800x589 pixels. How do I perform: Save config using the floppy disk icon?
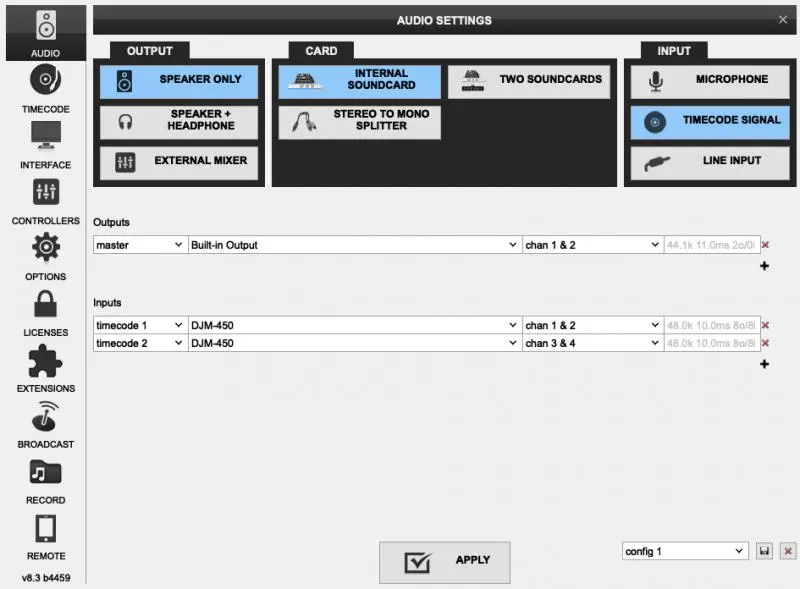pyautogui.click(x=765, y=552)
